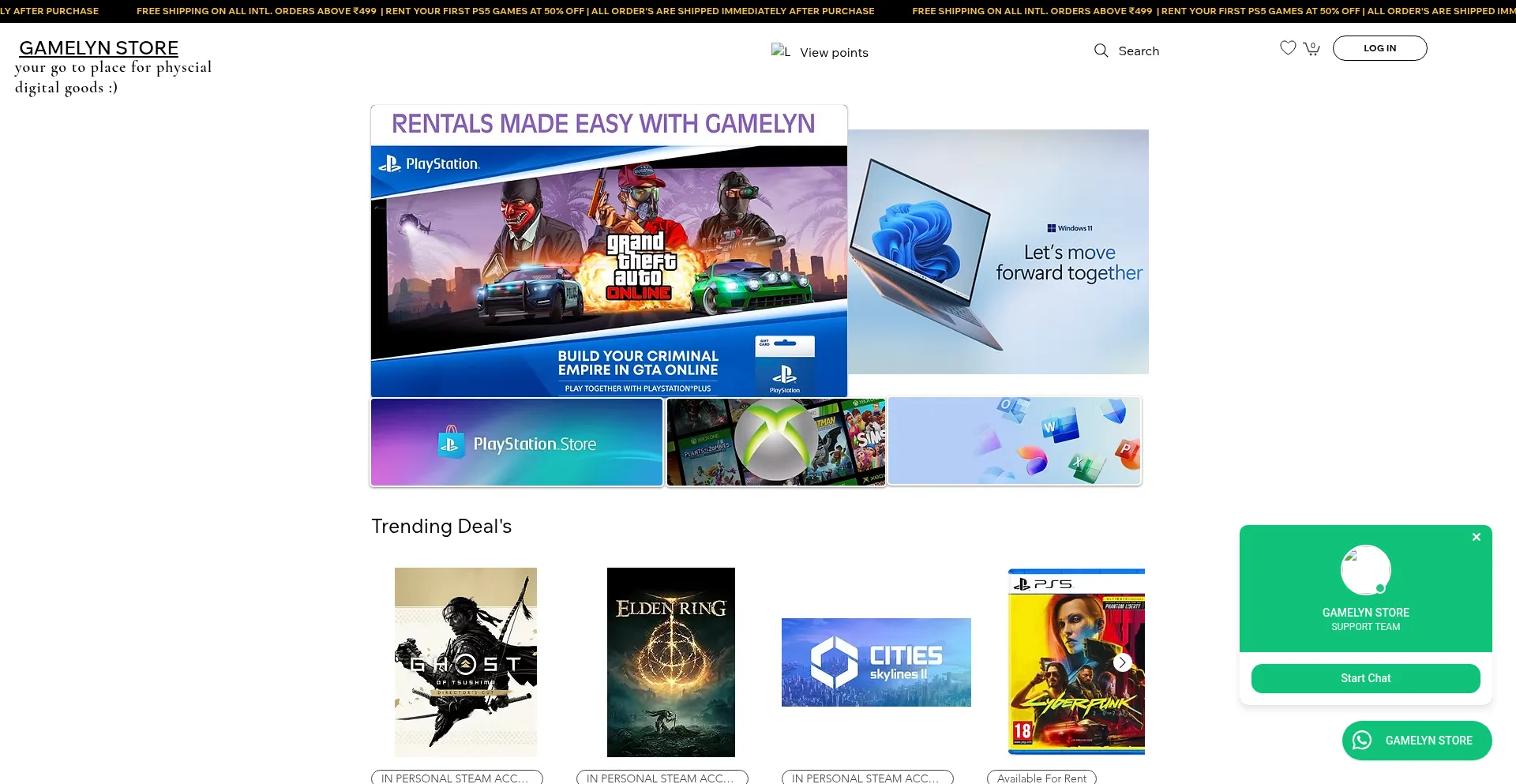Click the PlayStation logo on GTA banner
The width and height of the screenshot is (1516, 784).
tap(430, 164)
